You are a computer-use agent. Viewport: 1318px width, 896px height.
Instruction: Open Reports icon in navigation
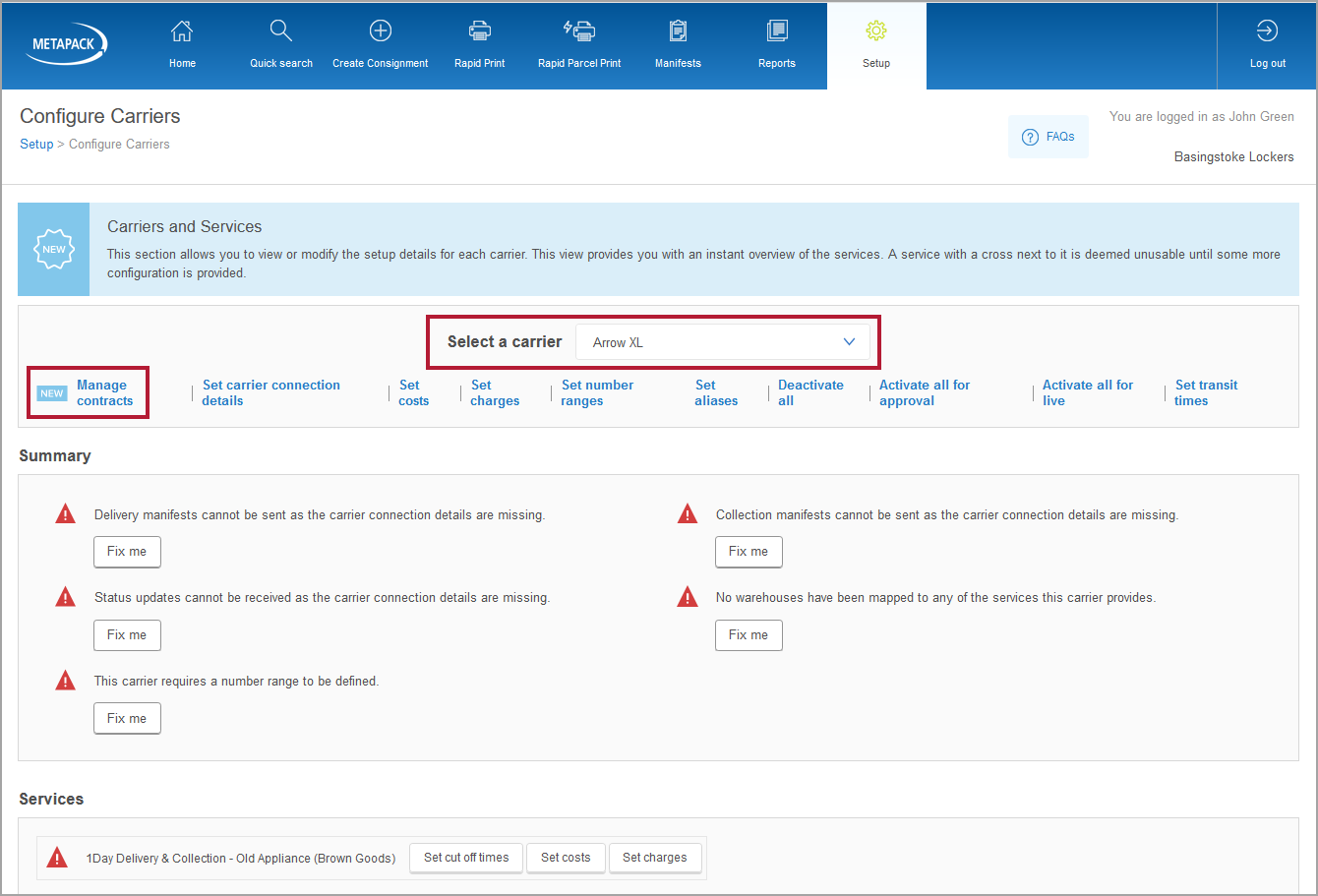pos(777,31)
